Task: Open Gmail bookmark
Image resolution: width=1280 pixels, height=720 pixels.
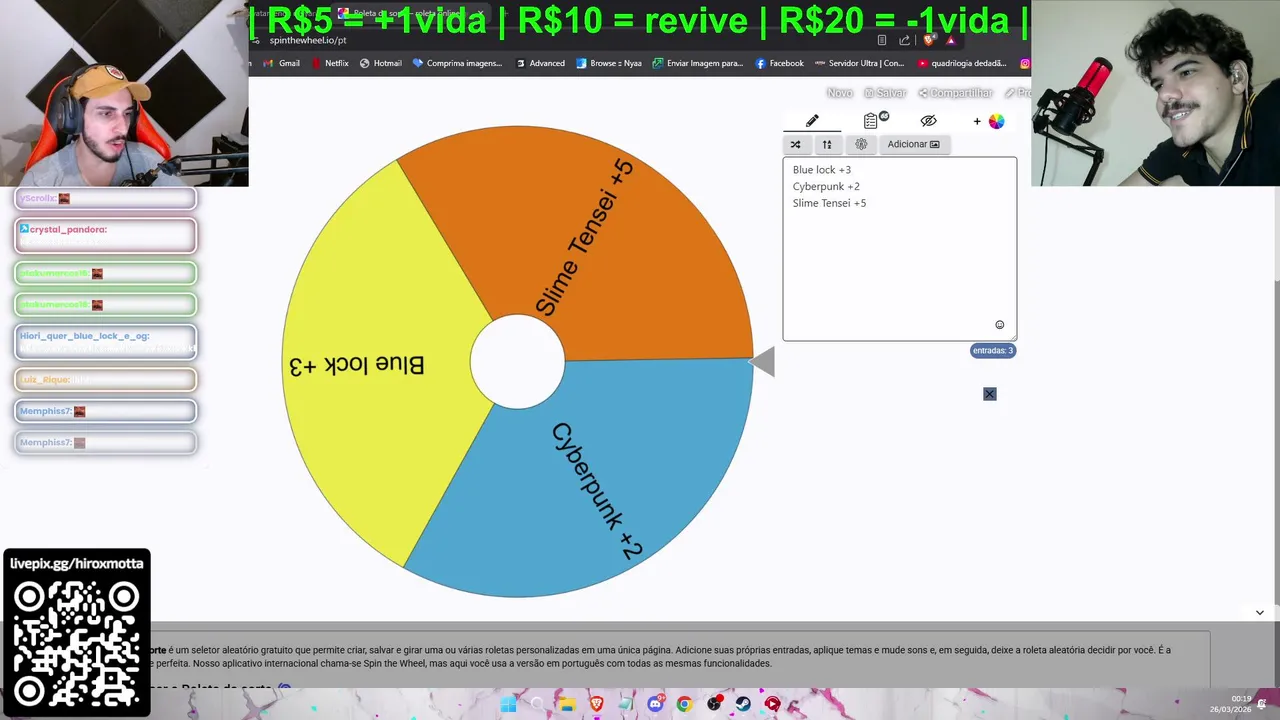Action: pyautogui.click(x=280, y=63)
